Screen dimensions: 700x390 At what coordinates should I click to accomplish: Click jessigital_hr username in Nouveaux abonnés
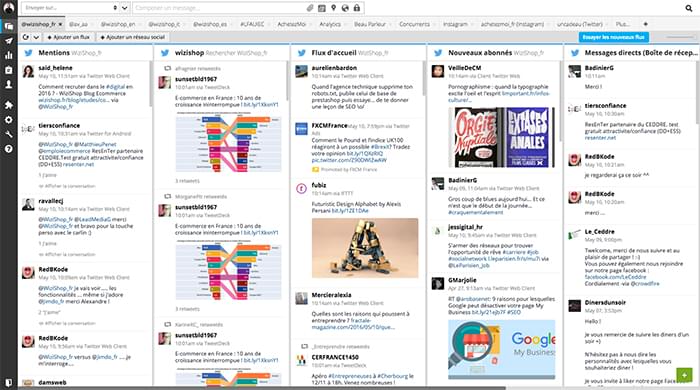click(465, 227)
